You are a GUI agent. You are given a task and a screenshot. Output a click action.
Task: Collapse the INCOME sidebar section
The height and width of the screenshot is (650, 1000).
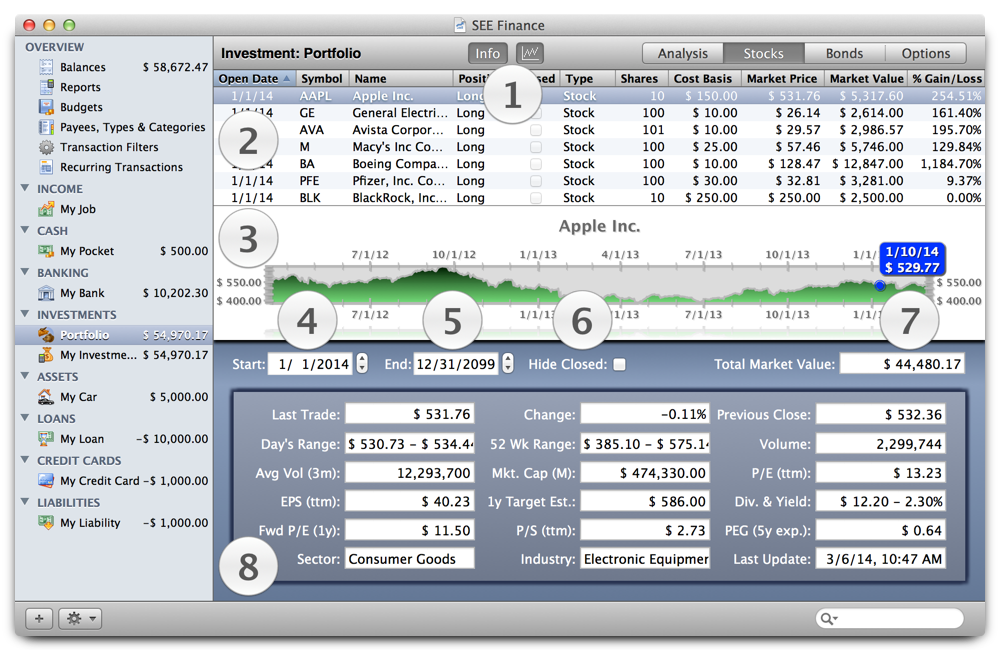tap(26, 188)
